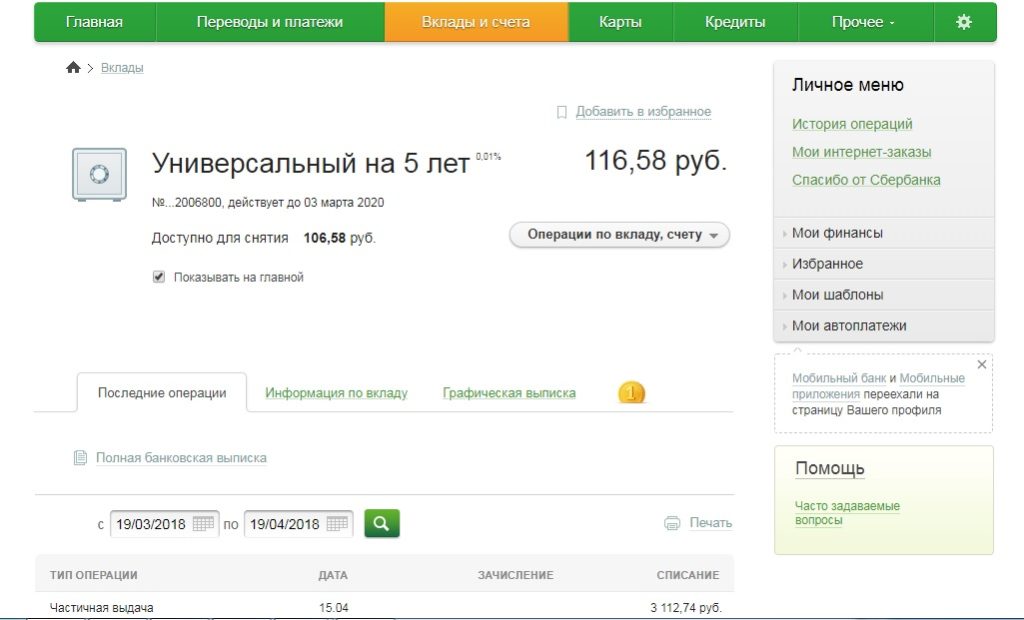Click the start date field 19/03/2018
The width and height of the screenshot is (1024, 620).
pos(150,524)
